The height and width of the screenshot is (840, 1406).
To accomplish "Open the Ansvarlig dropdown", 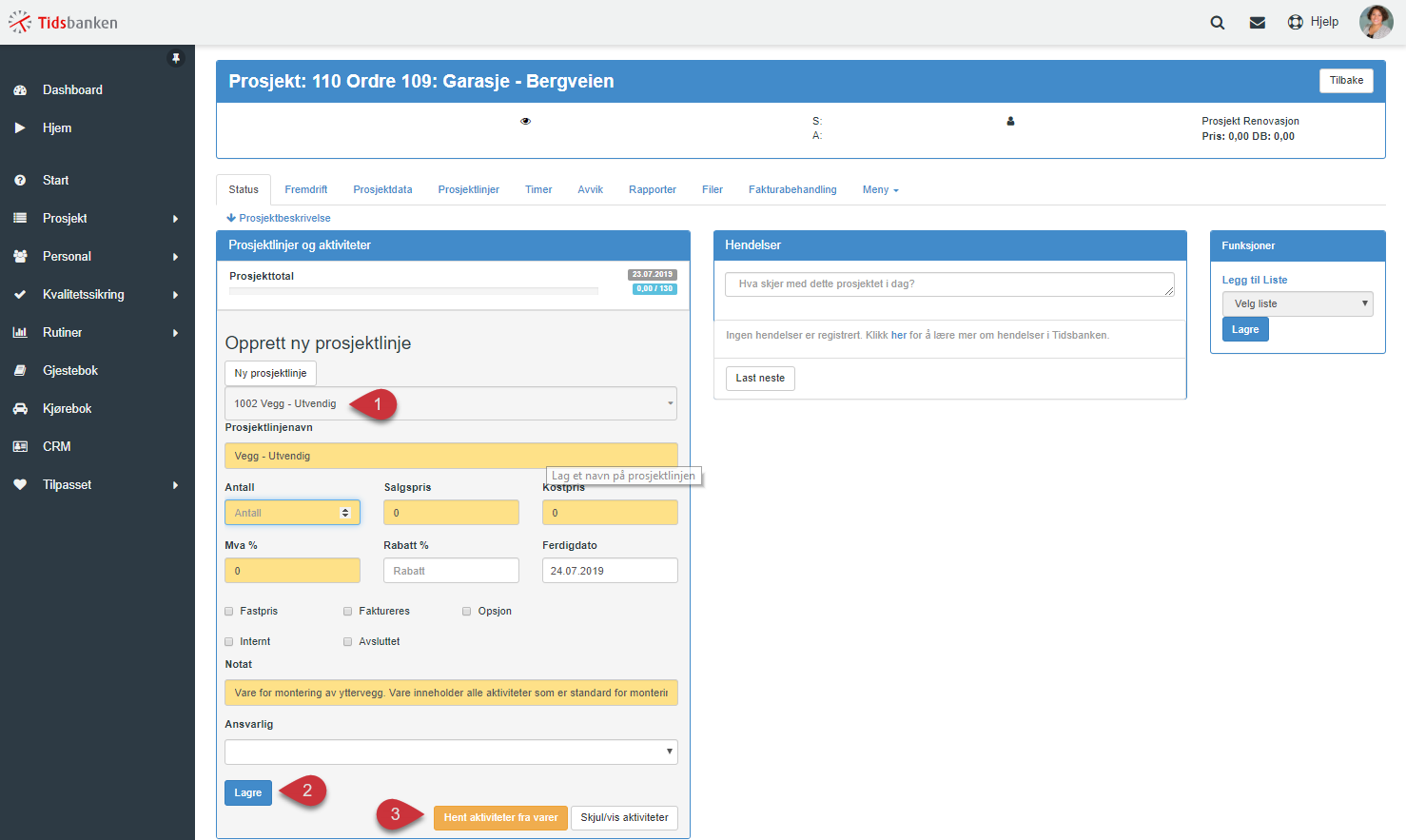I will [451, 752].
